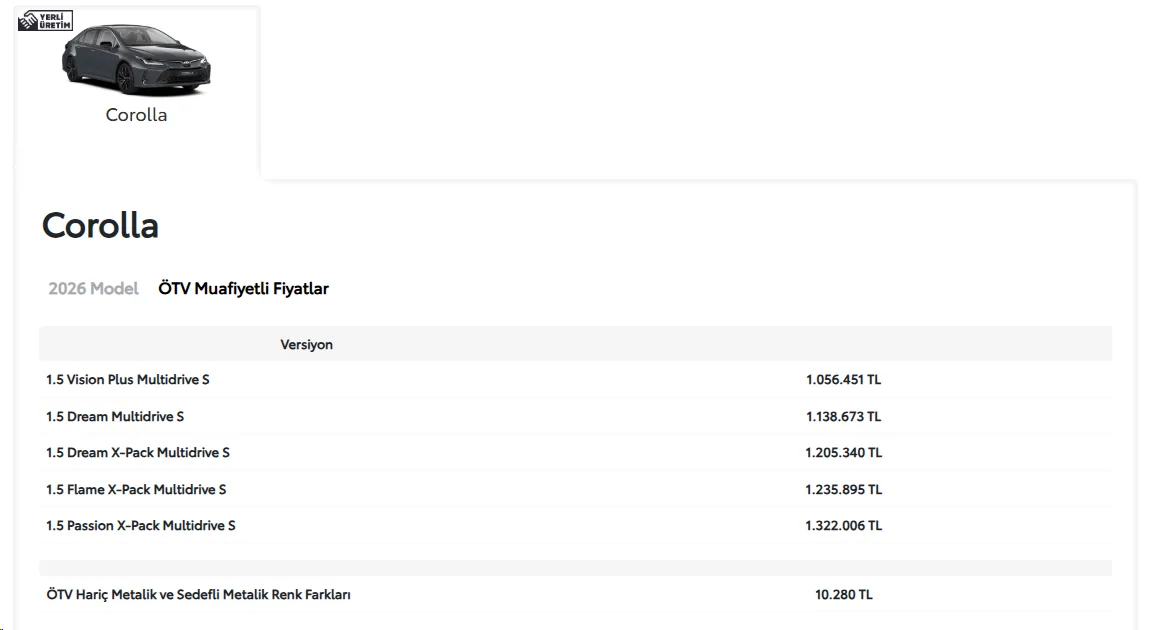1154x630 pixels.
Task: Click the 1.322.006 TL price
Action: point(843,525)
